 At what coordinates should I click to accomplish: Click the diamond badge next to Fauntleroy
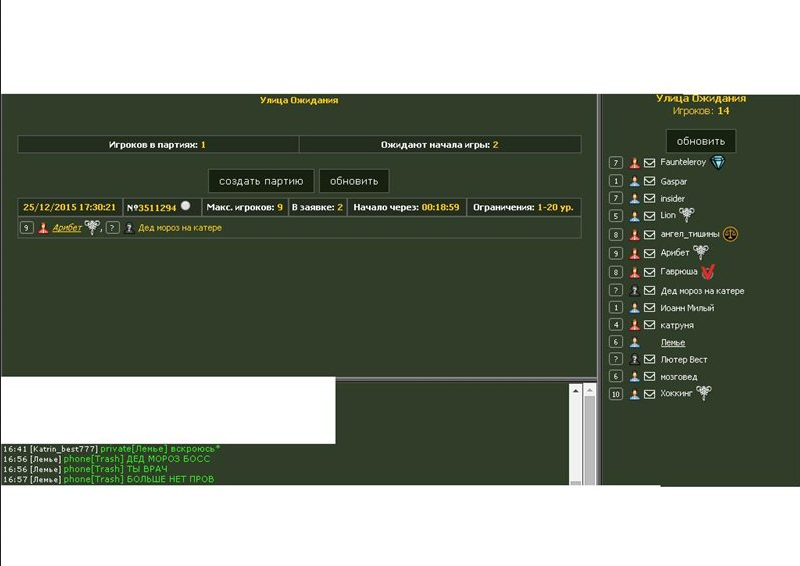pyautogui.click(x=717, y=163)
